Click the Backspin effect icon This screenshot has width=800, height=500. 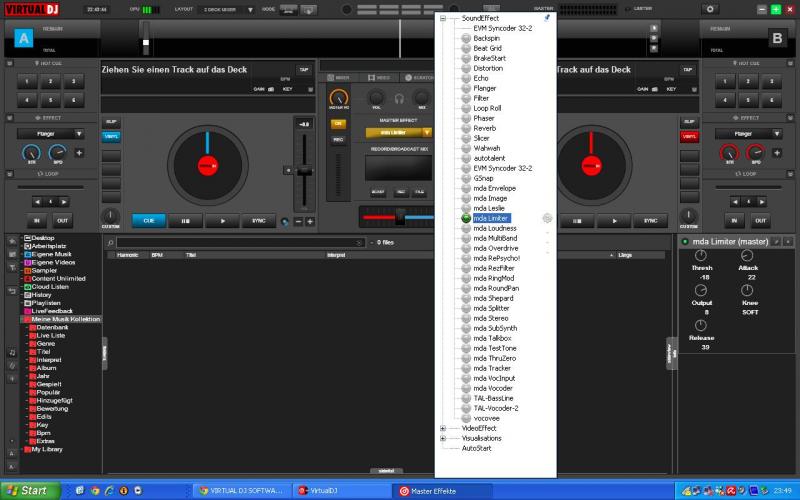(466, 38)
